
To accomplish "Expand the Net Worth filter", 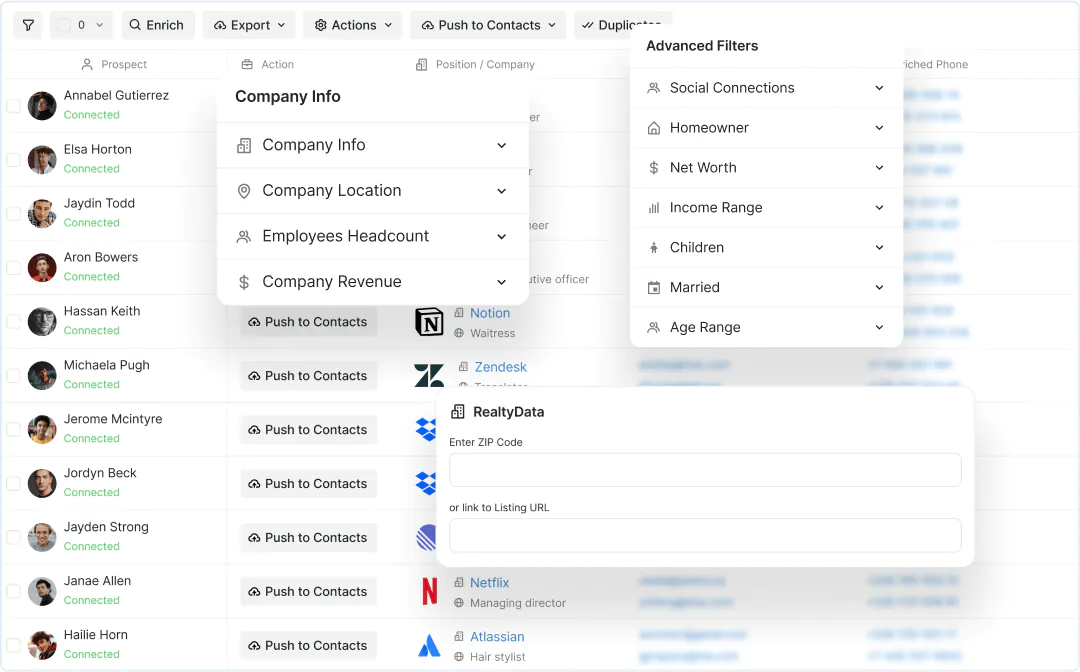I will (766, 168).
